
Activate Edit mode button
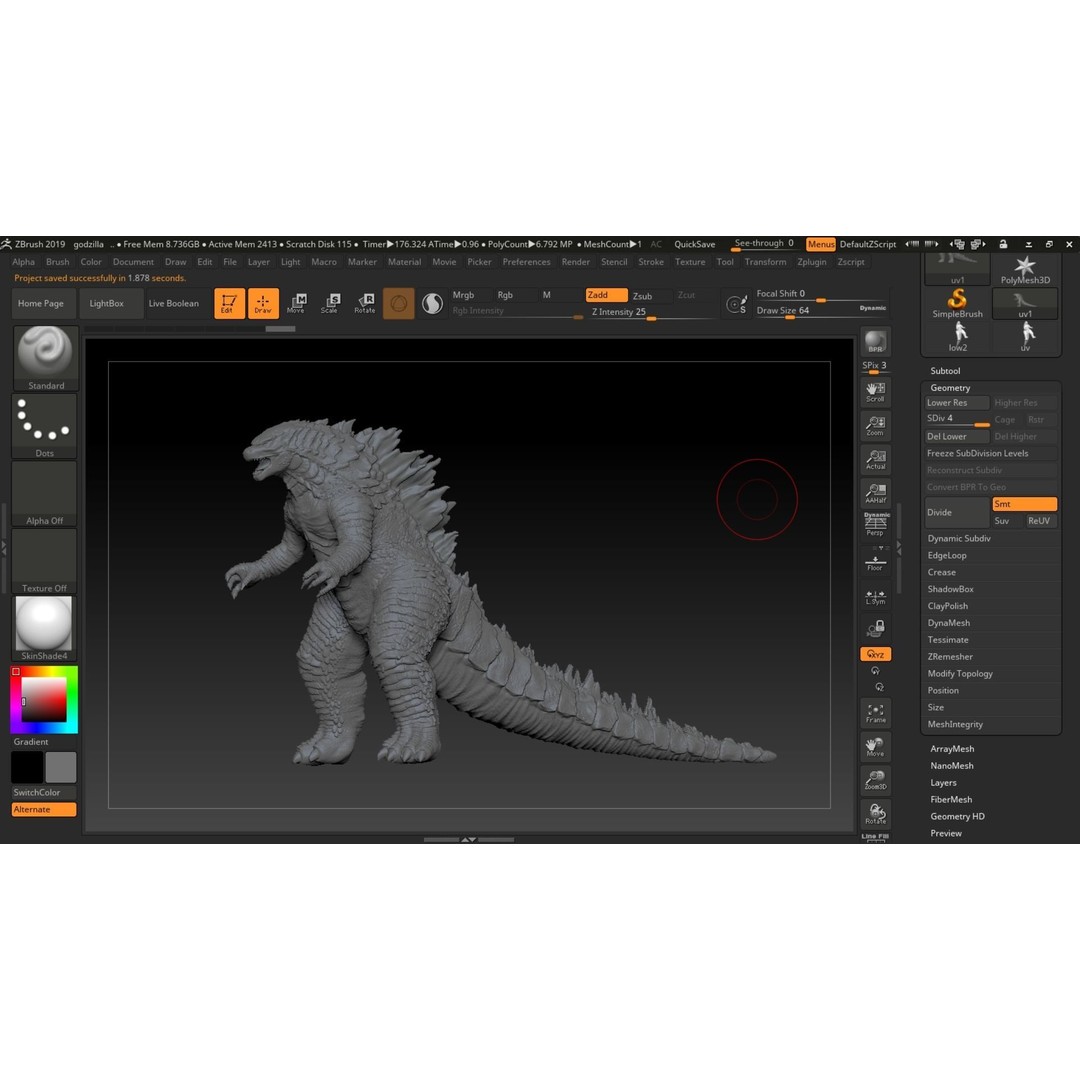[x=229, y=303]
